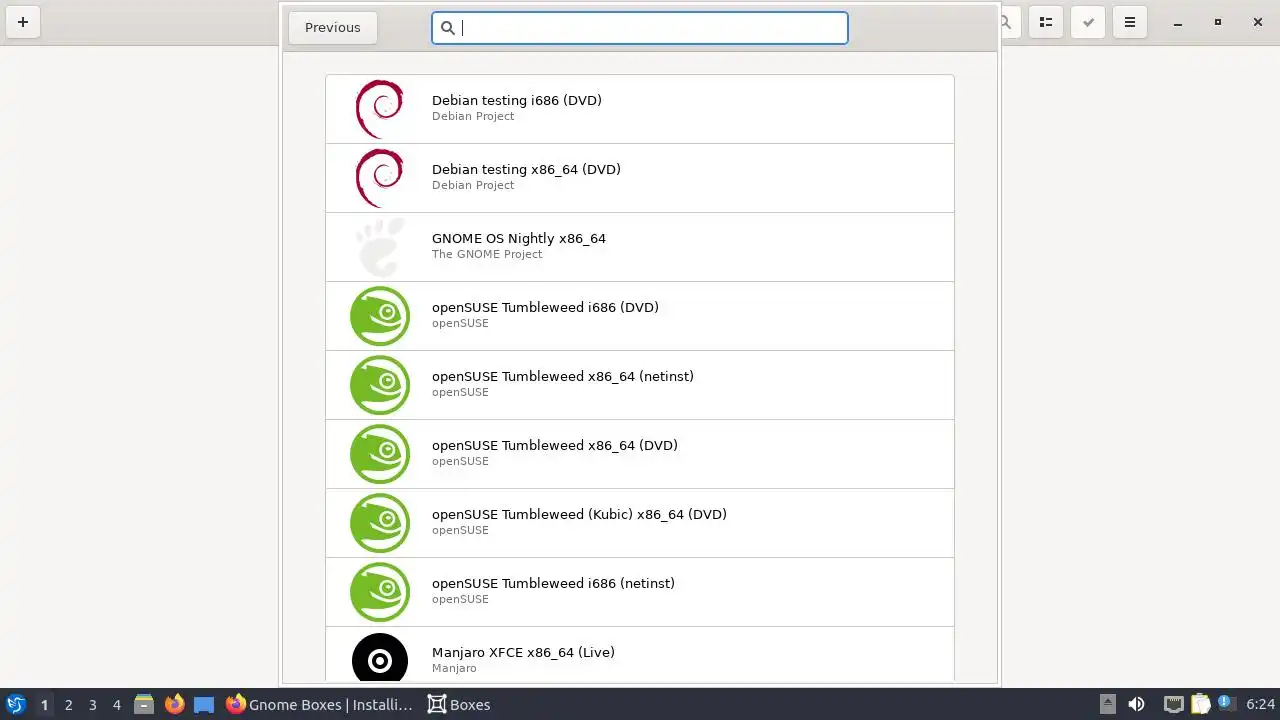Click openSUSE logo for Tumbleweed (Kubic) x86_64
1280x720 pixels.
point(380,523)
